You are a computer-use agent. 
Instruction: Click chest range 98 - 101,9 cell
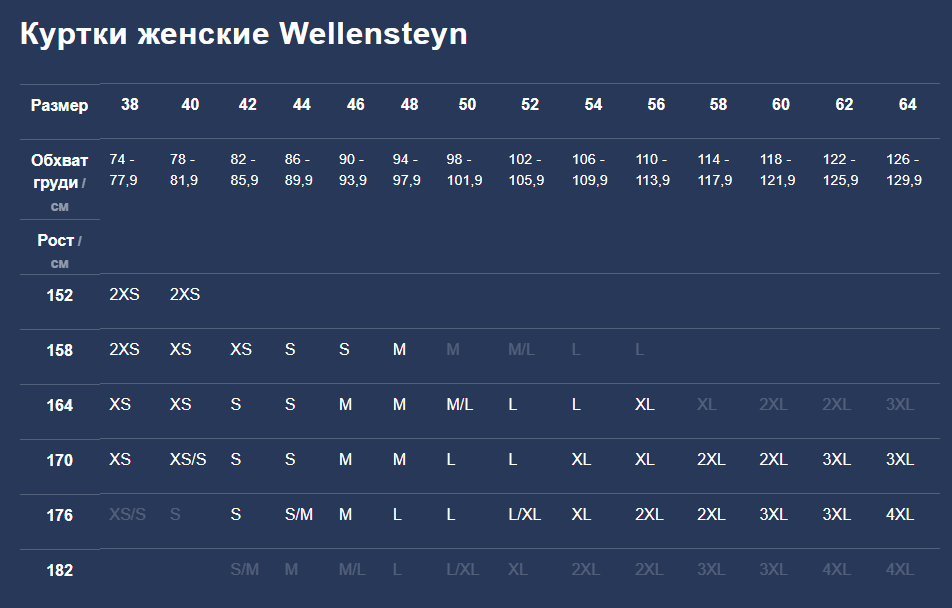coord(464,169)
